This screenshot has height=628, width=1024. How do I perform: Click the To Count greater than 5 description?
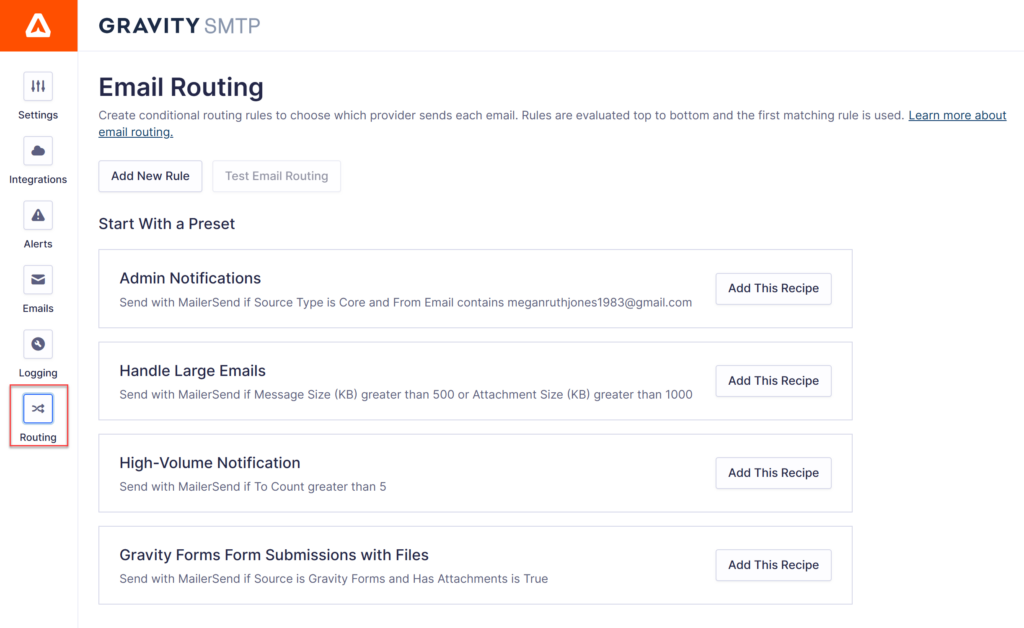click(x=253, y=487)
